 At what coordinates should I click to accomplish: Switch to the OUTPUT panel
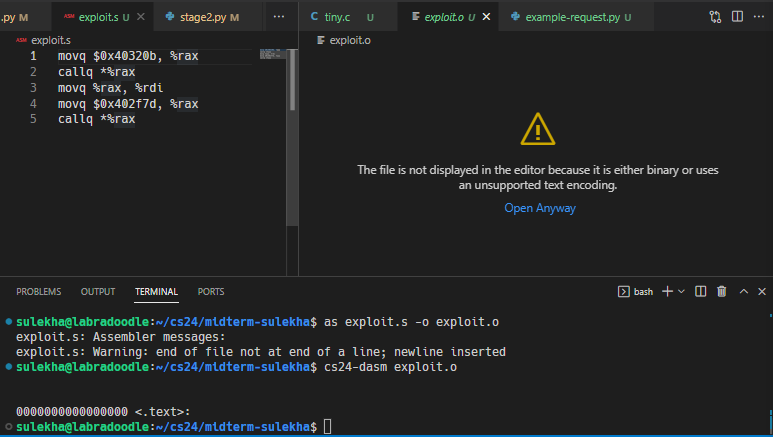point(98,291)
